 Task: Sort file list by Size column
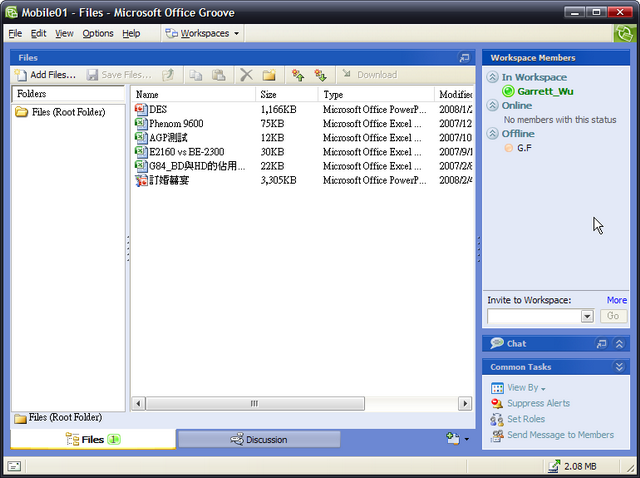pos(287,94)
